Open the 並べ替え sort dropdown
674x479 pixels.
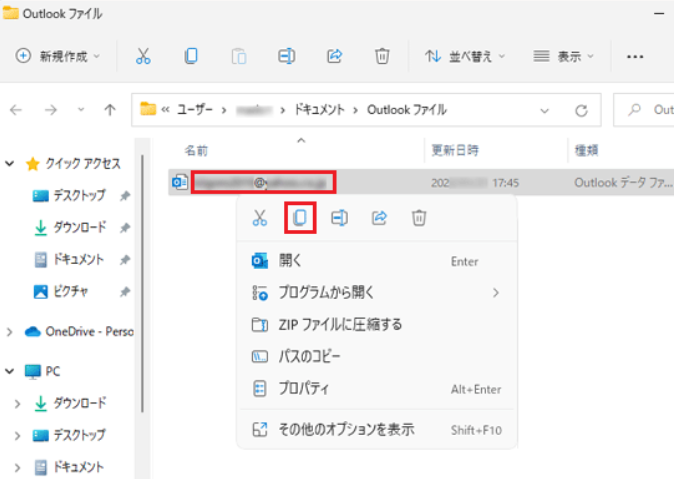(x=465, y=56)
